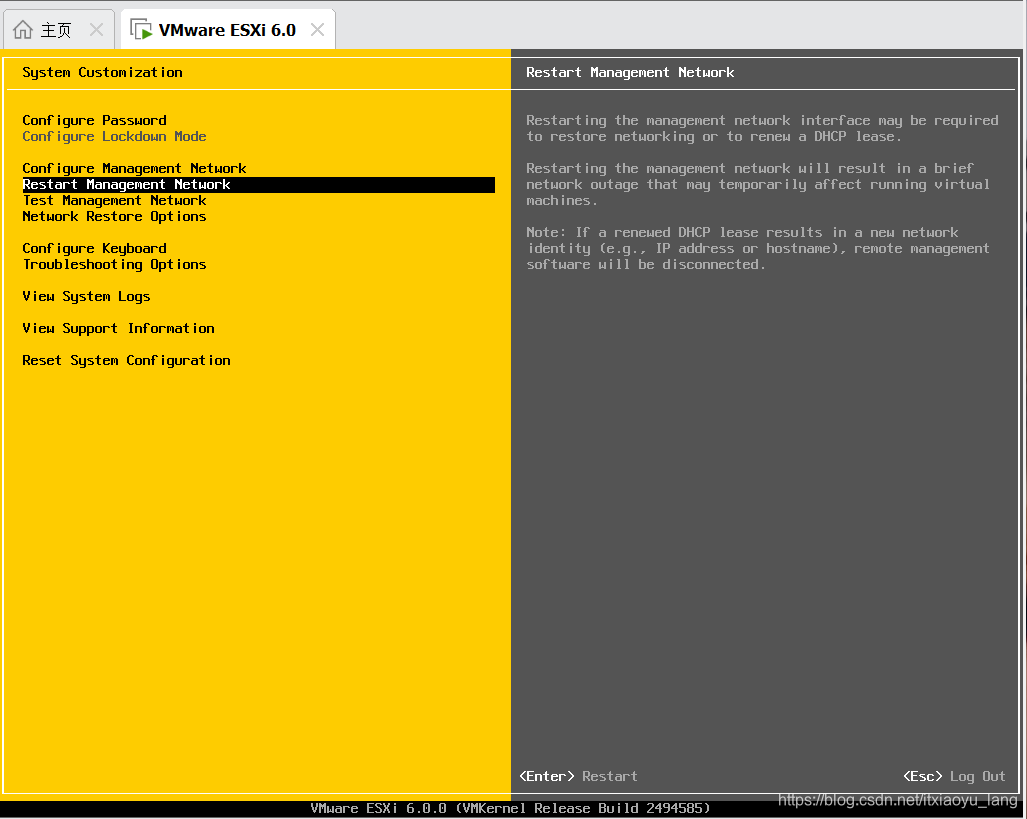Image resolution: width=1027 pixels, height=819 pixels.
Task: Click the first description paragraph about restarting interface
Action: pos(762,128)
